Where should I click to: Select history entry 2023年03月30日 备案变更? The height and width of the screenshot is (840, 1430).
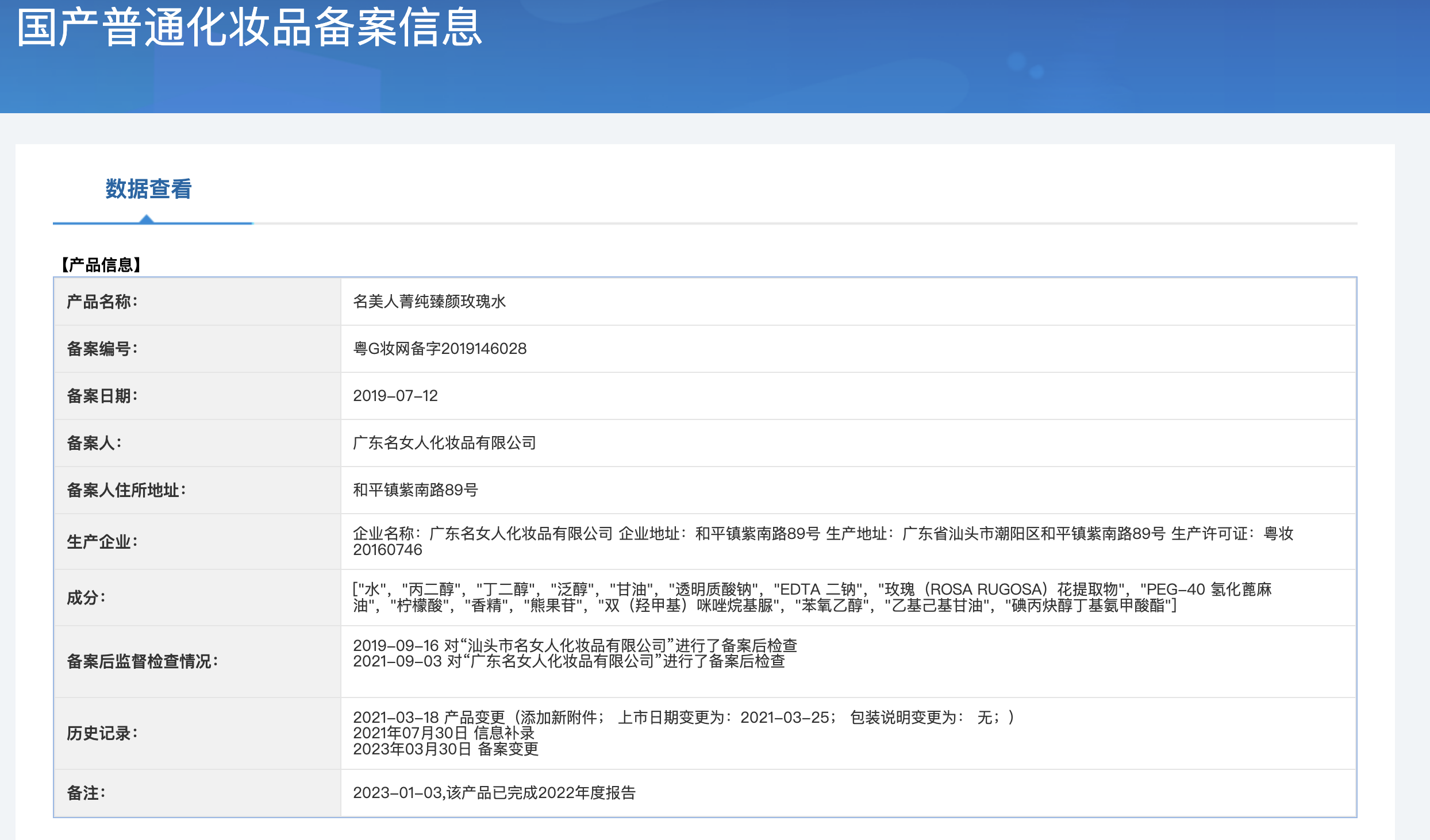(446, 749)
